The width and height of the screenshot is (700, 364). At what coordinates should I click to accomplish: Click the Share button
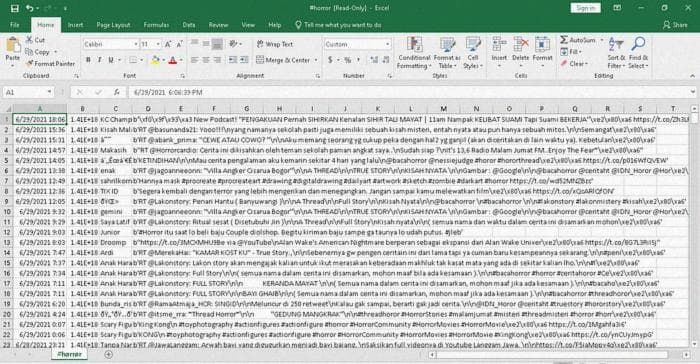coord(675,25)
